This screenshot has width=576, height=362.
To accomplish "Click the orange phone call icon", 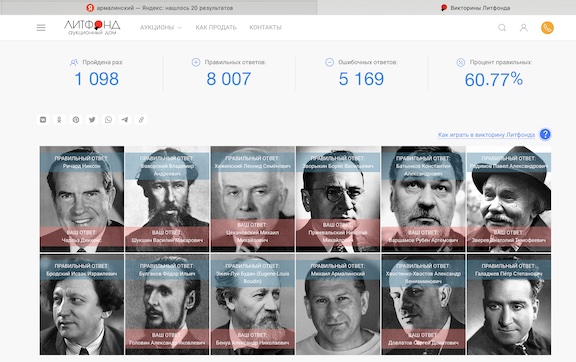I will (547, 28).
